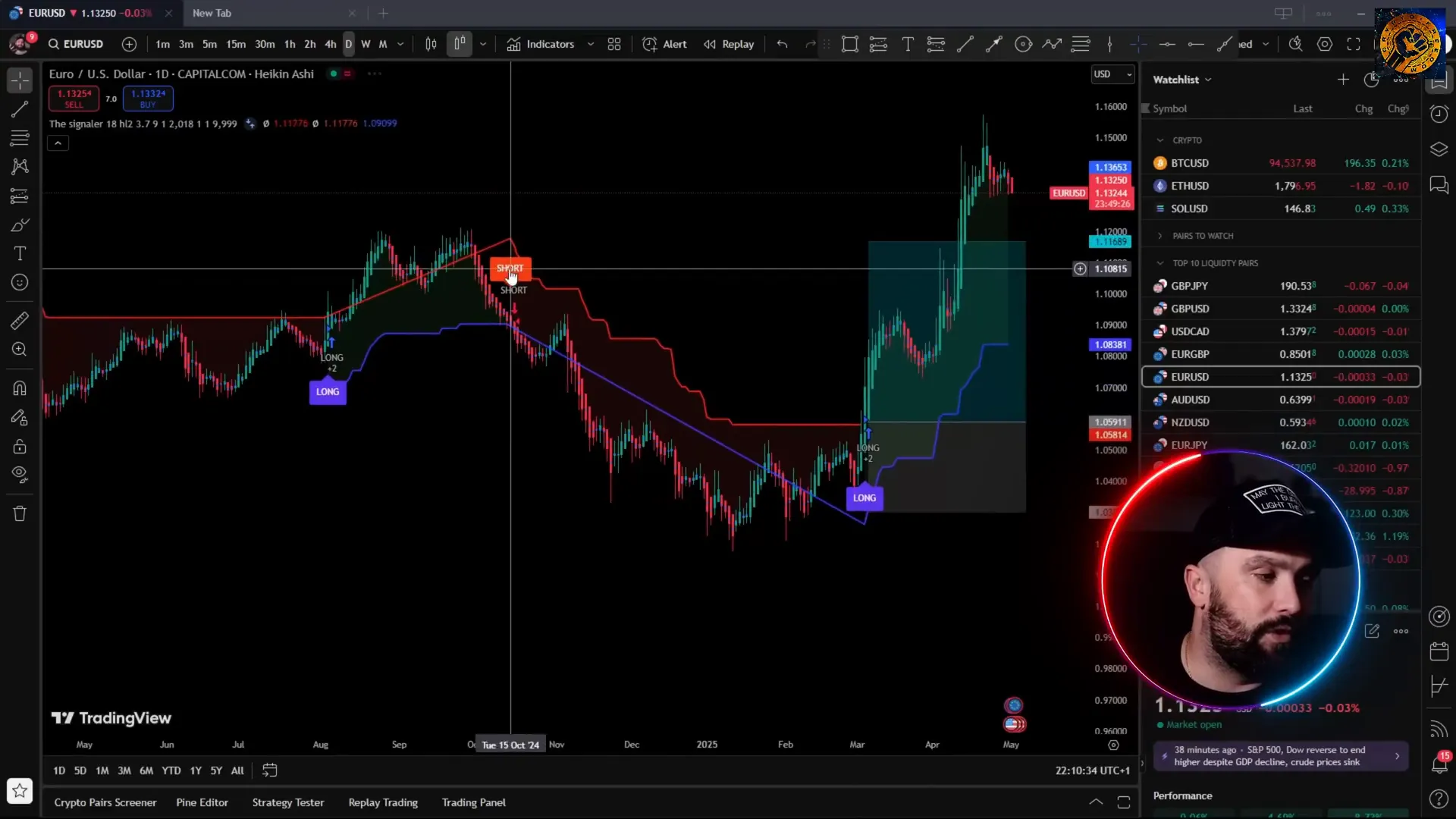Open the object tree layers icon
1456x819 pixels.
click(x=1439, y=149)
